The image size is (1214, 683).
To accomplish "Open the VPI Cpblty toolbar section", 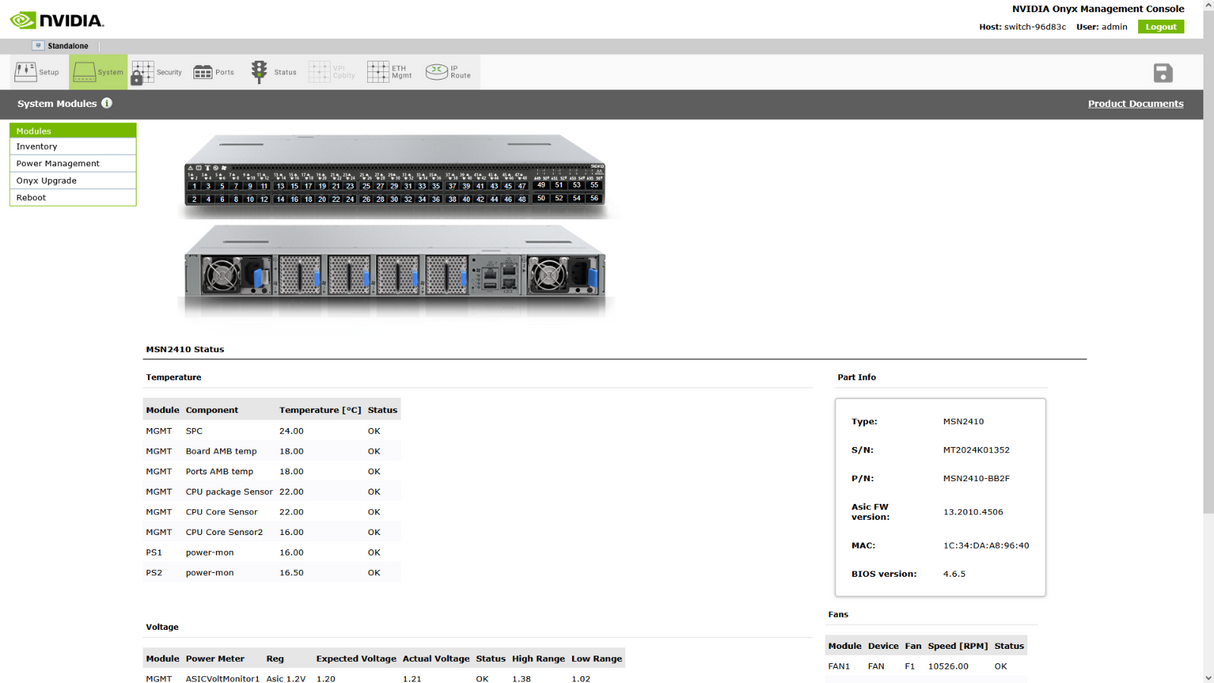I will point(333,72).
